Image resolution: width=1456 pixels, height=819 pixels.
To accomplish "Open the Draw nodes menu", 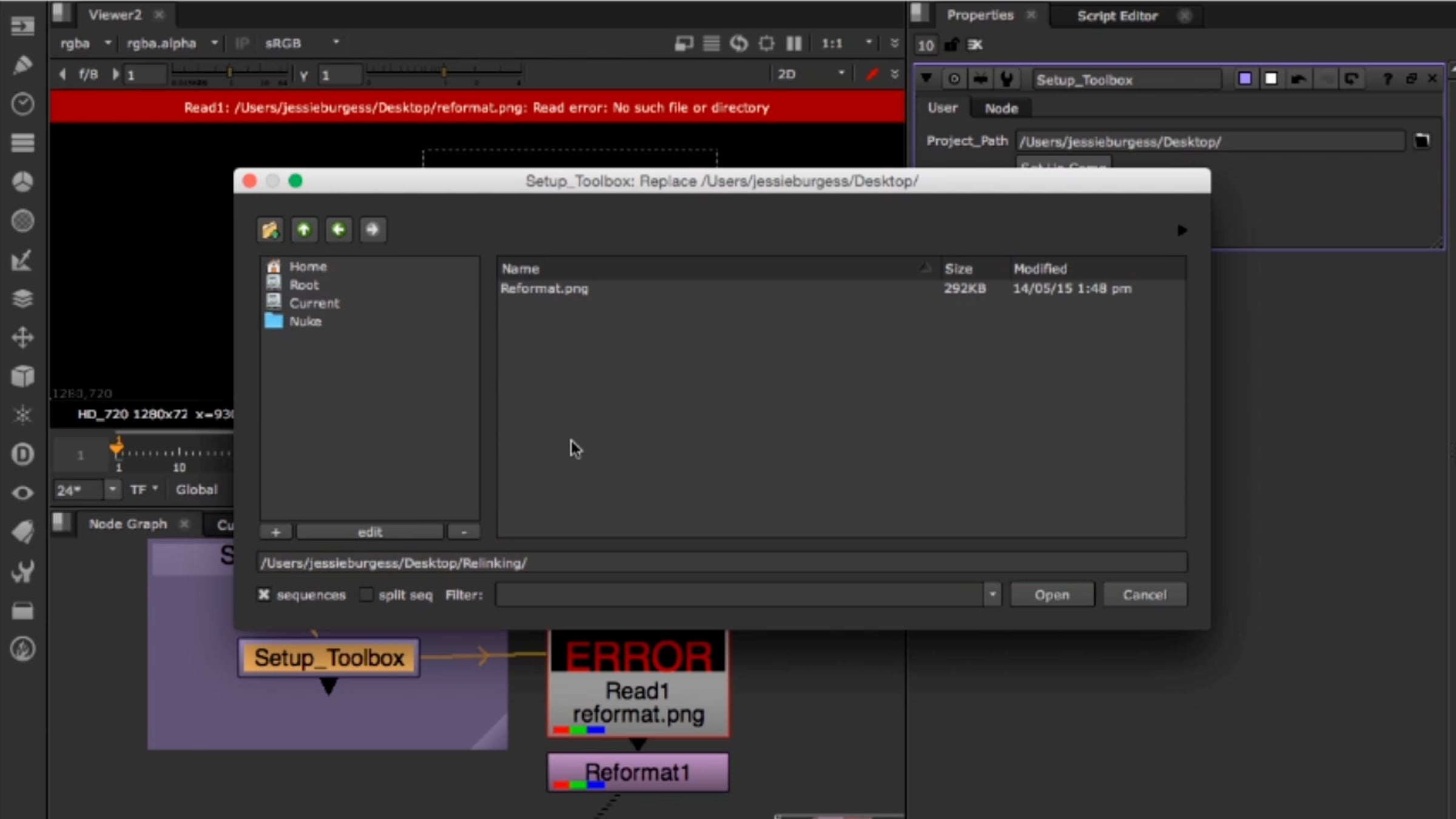I will tap(22, 65).
